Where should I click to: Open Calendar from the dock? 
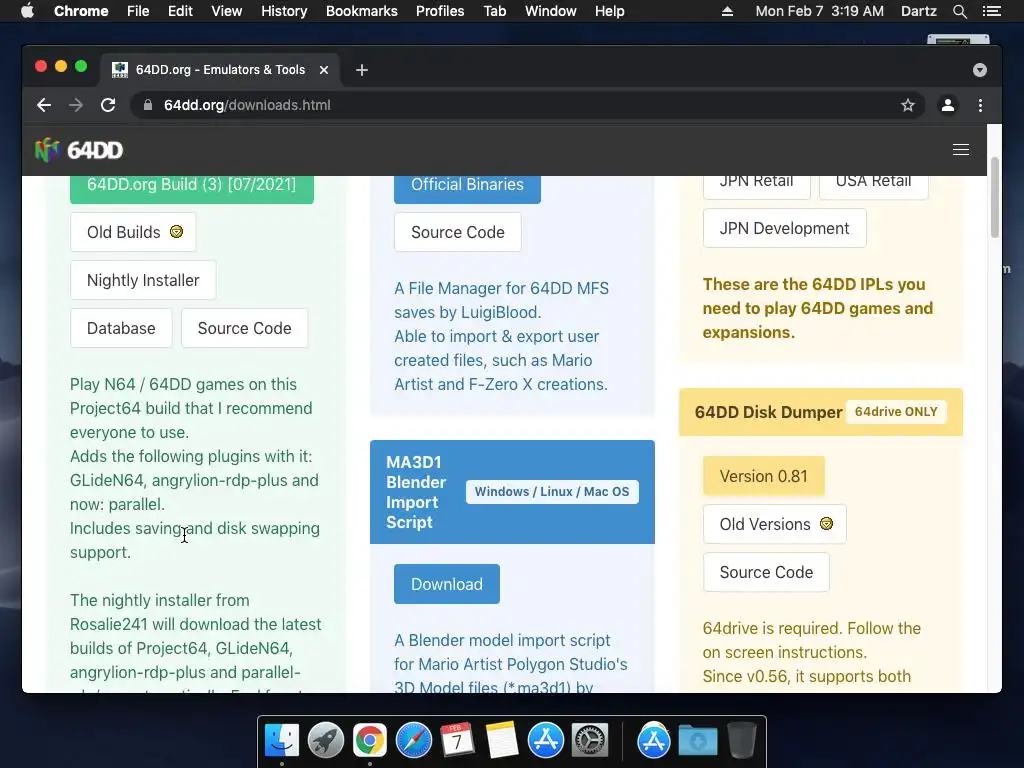click(x=458, y=741)
